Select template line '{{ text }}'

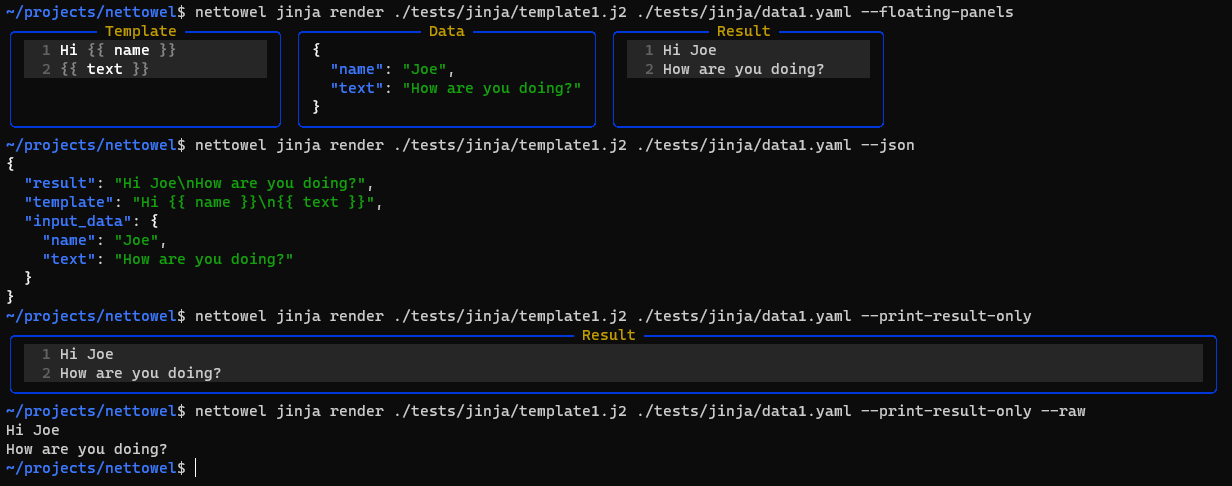104,69
